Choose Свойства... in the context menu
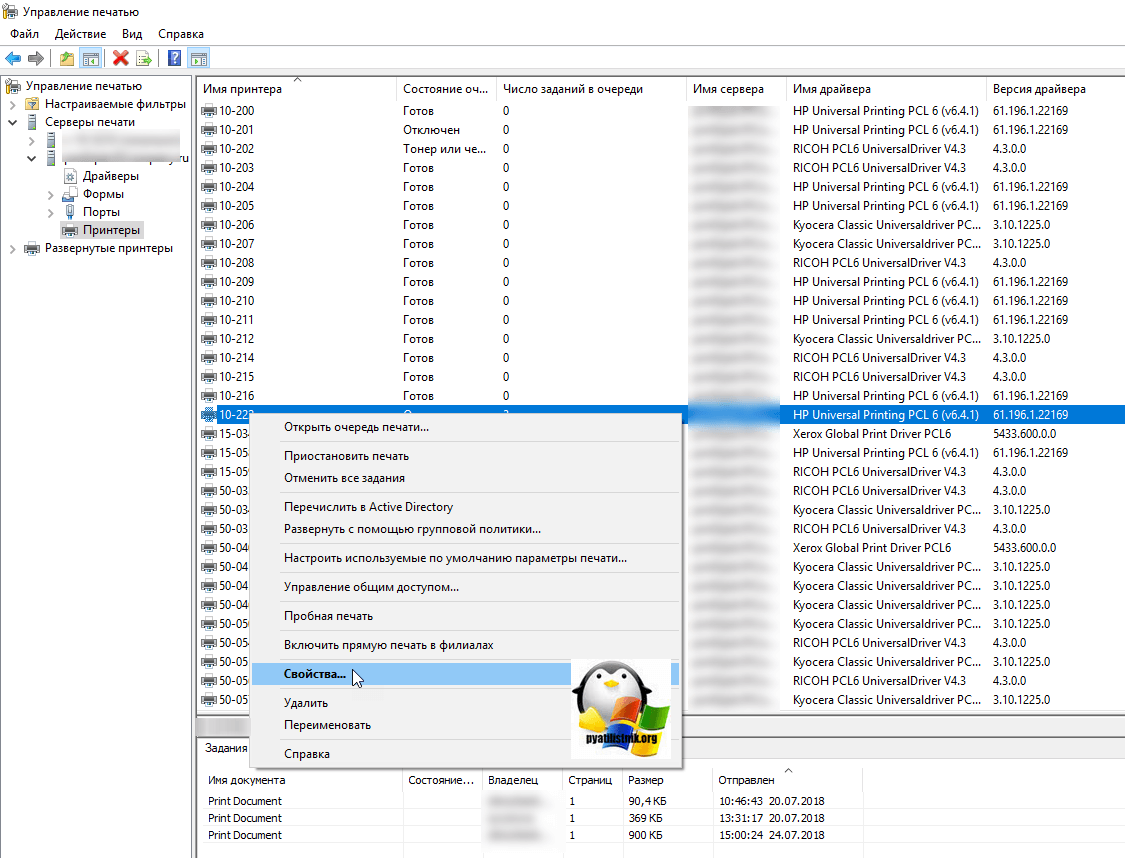 click(315, 675)
